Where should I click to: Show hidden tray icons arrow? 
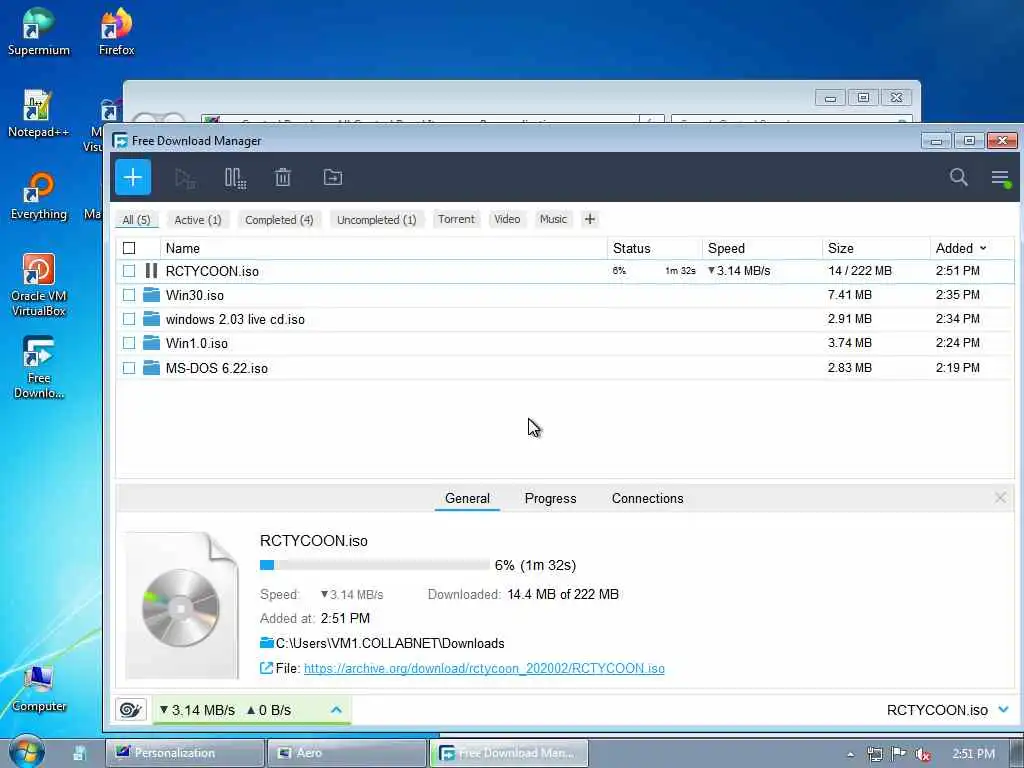pos(850,754)
